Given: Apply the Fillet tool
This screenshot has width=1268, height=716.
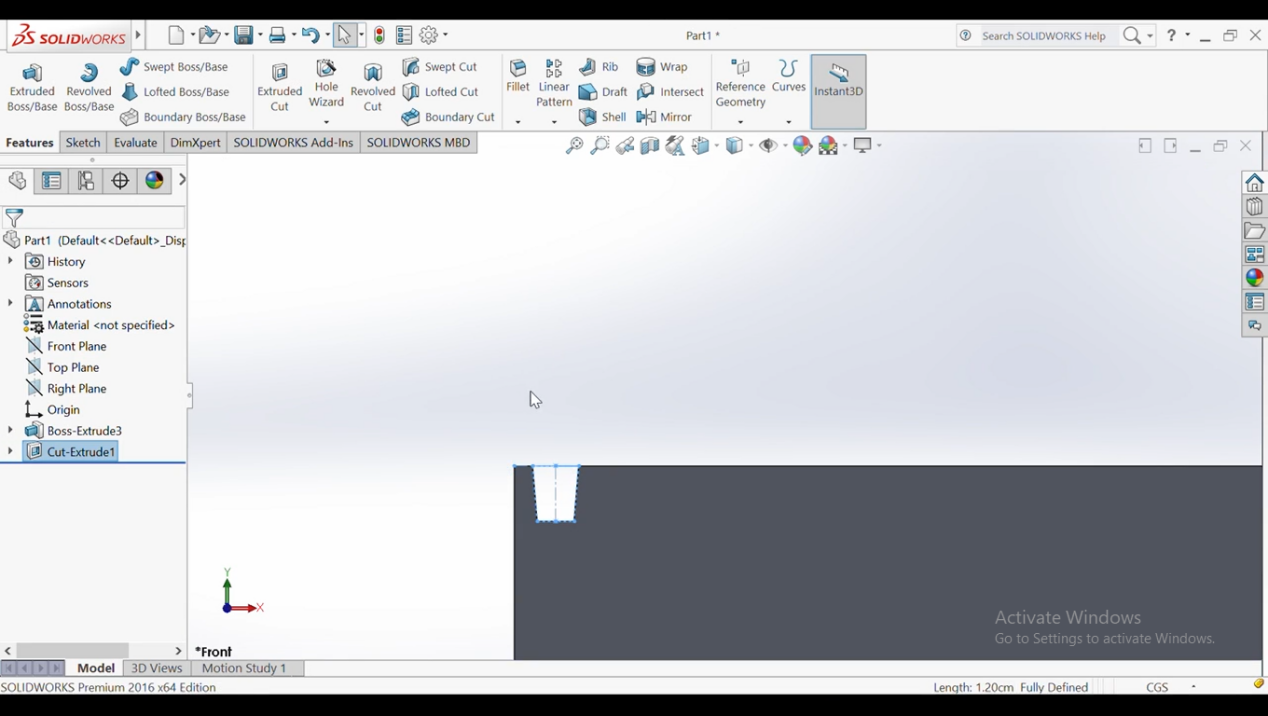Looking at the screenshot, I should tap(518, 77).
